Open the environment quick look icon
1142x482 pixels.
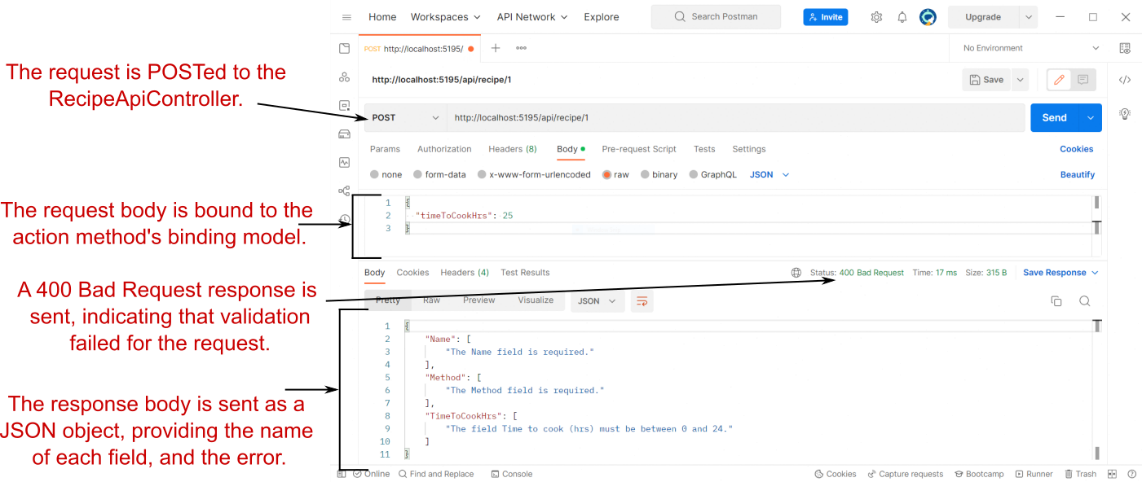(1124, 48)
